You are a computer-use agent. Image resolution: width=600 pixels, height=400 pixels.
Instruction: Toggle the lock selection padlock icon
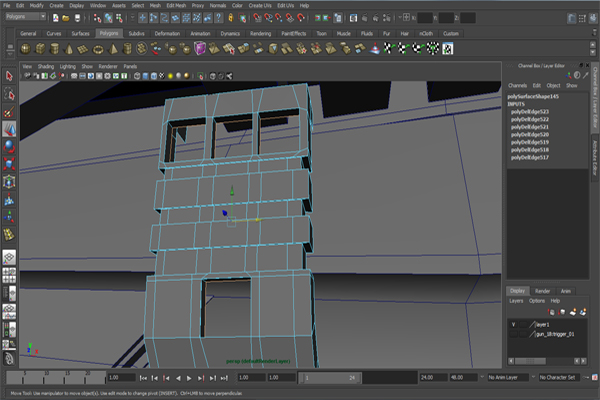click(x=231, y=18)
